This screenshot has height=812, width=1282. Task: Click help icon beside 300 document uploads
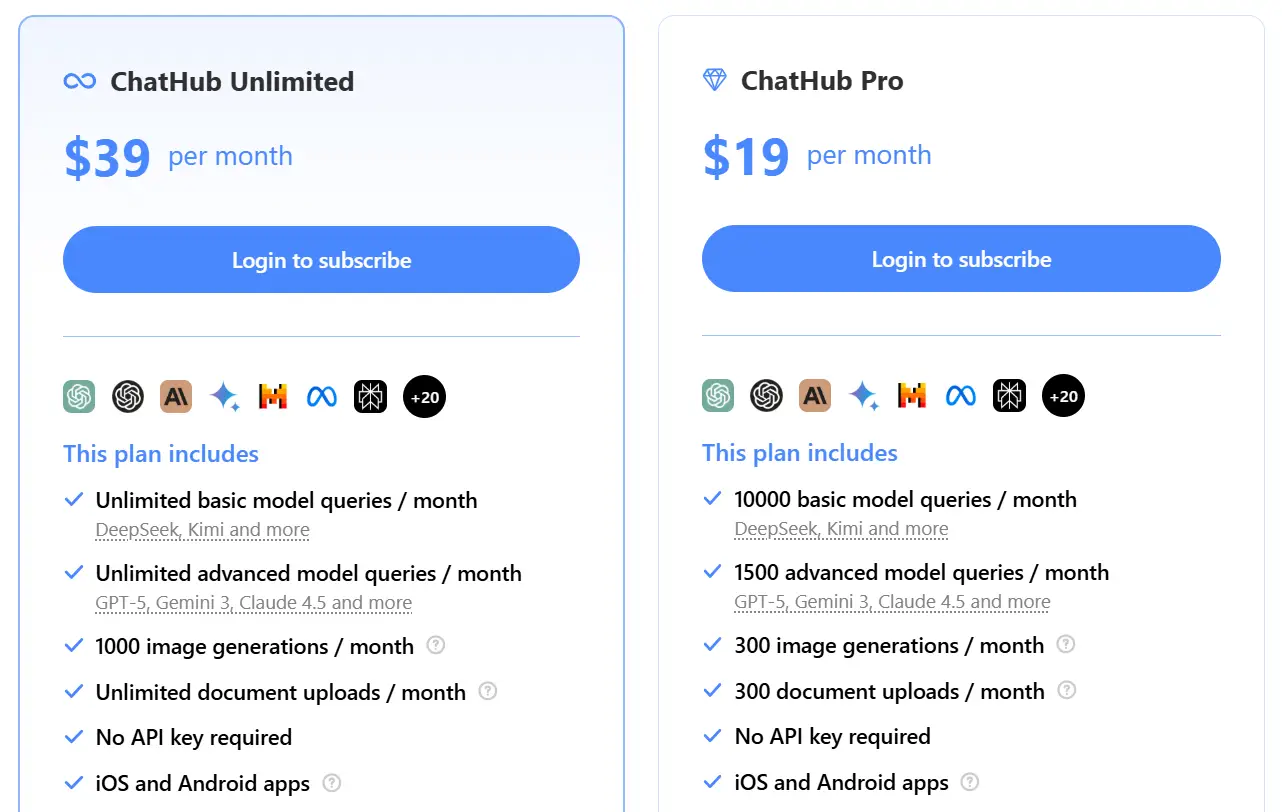point(1067,690)
